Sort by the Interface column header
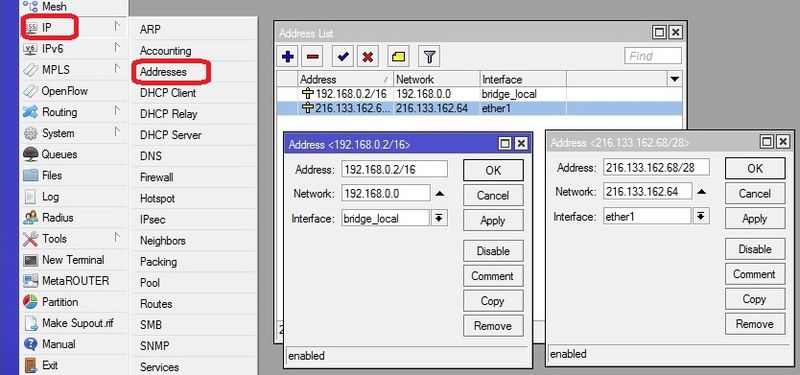This screenshot has height=375, width=800. [523, 80]
